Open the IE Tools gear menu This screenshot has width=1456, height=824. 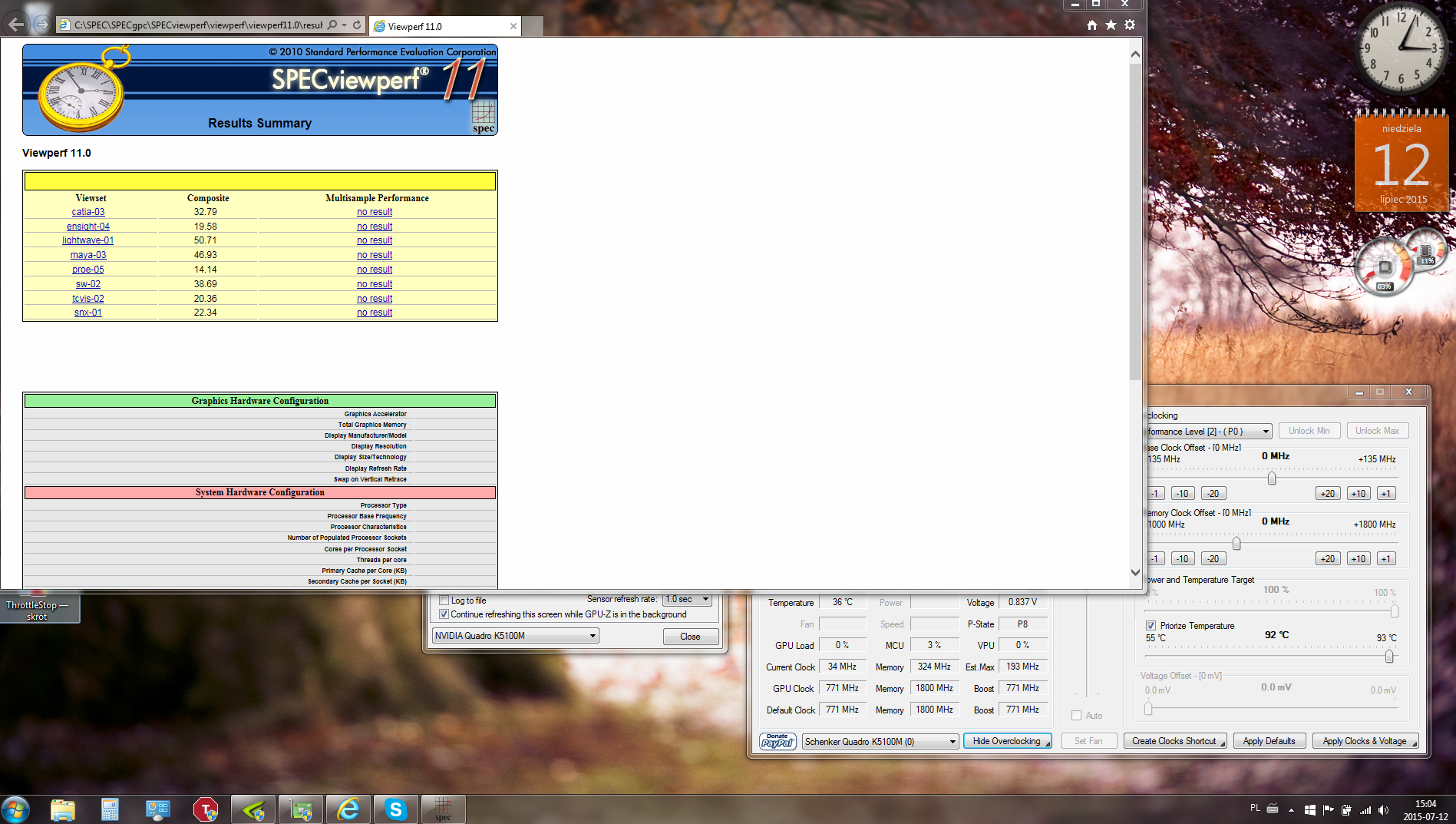(x=1130, y=25)
